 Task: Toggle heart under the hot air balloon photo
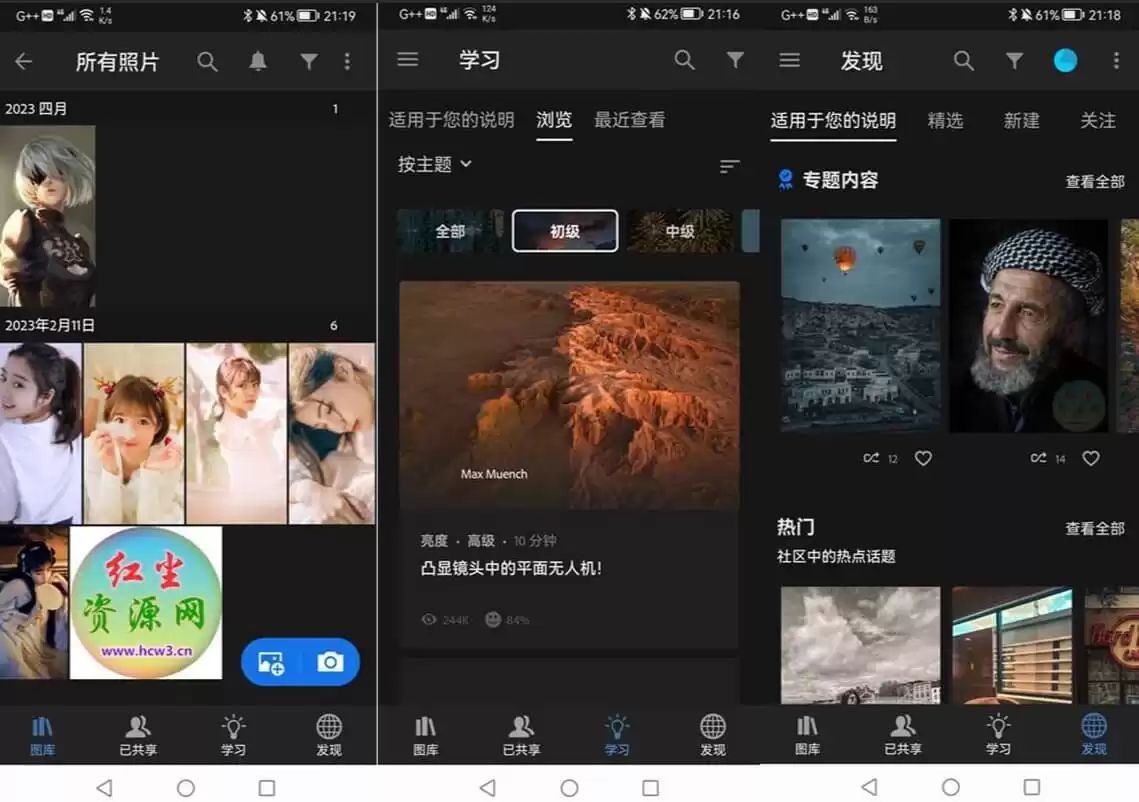point(923,458)
